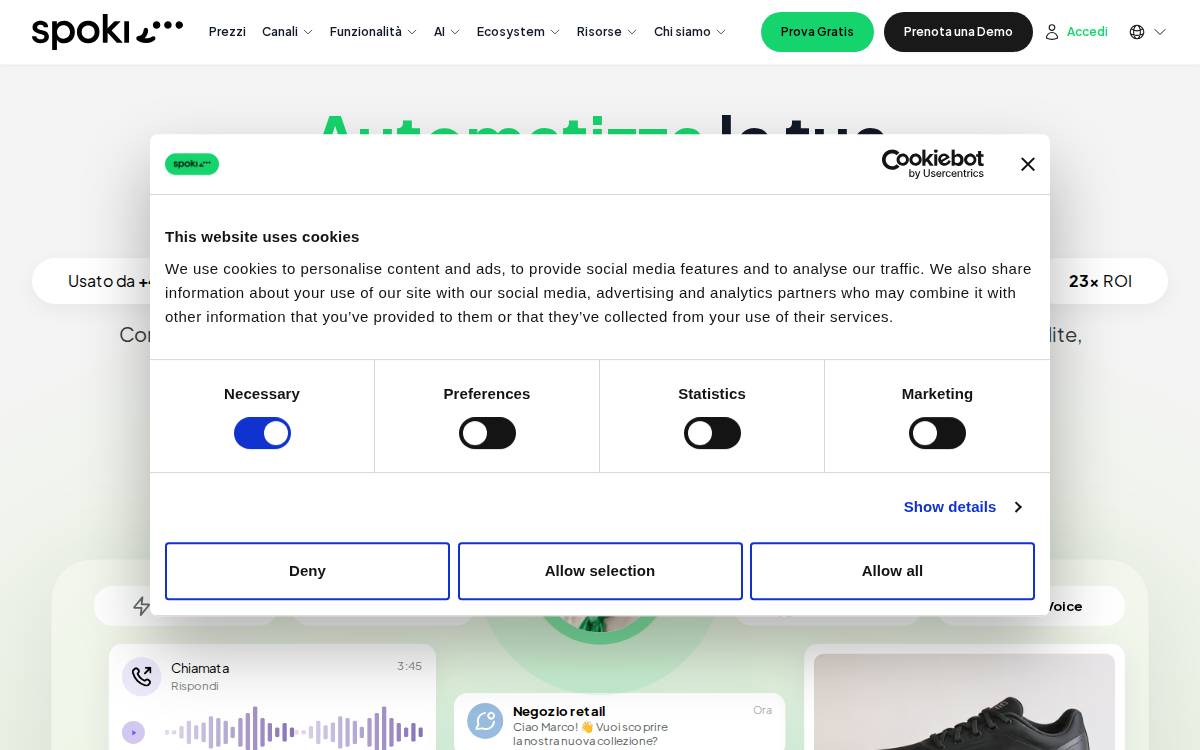Image resolution: width=1200 pixels, height=750 pixels.
Task: Enable the Statistics cookies switch
Action: coord(712,433)
